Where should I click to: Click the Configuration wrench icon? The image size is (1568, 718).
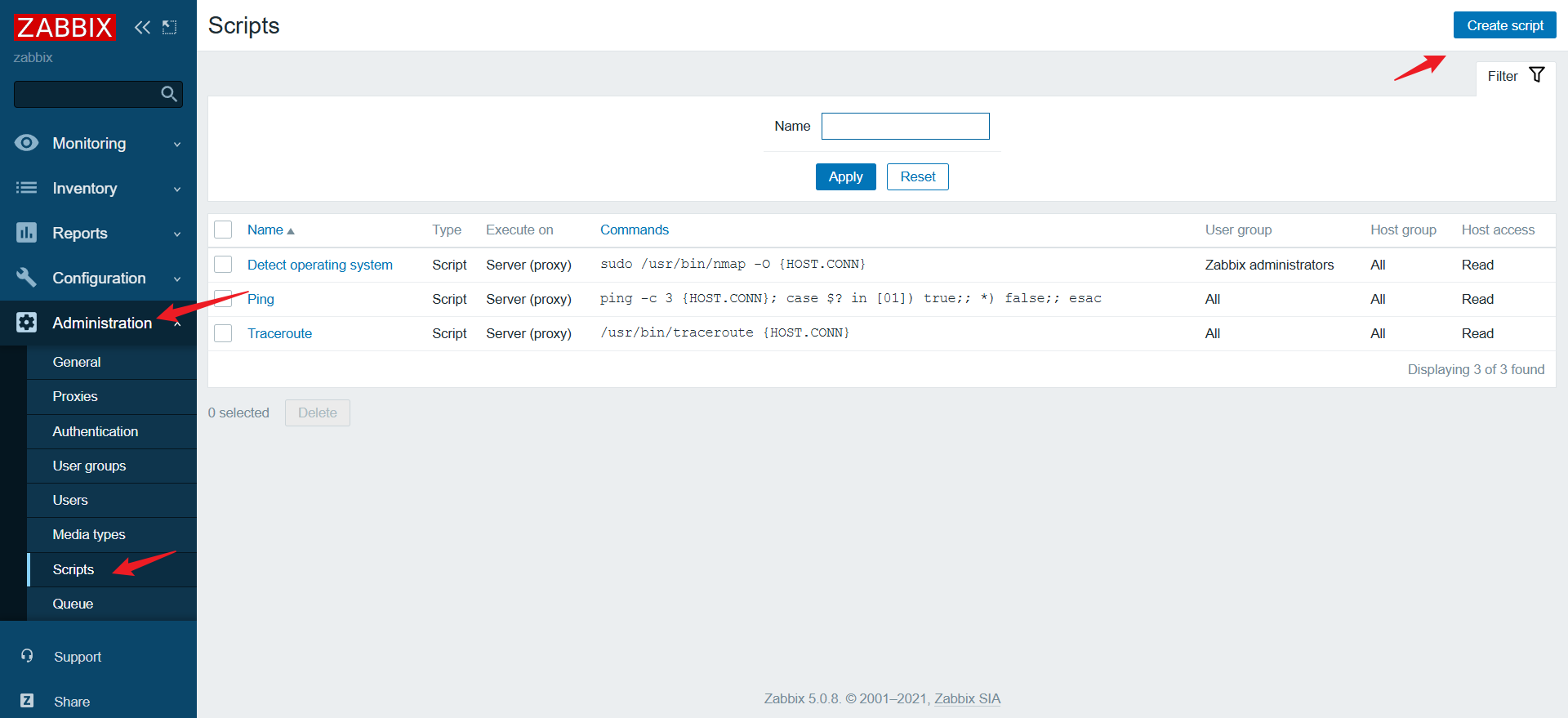26,278
